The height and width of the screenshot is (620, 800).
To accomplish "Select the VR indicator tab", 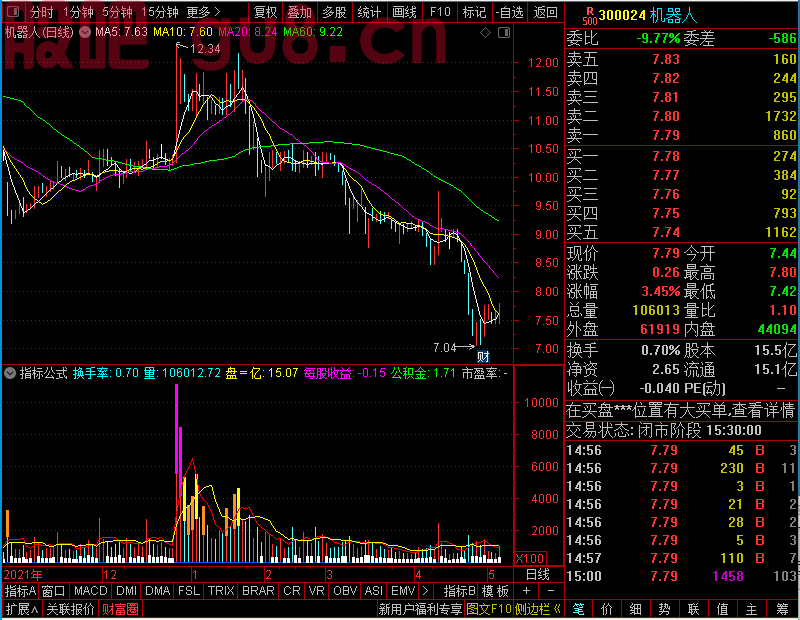I will tap(317, 590).
